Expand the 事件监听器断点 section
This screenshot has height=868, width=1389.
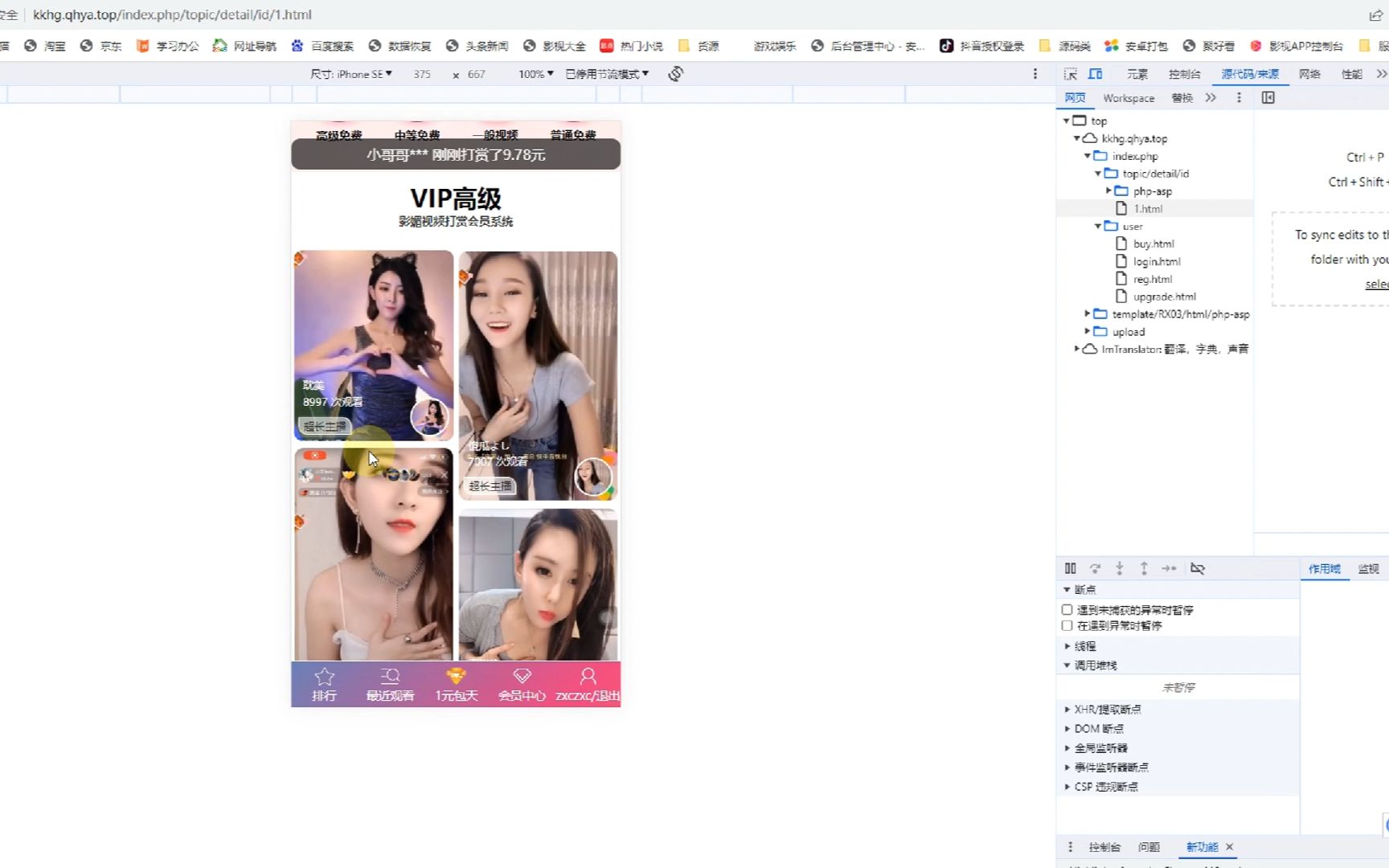1067,768
